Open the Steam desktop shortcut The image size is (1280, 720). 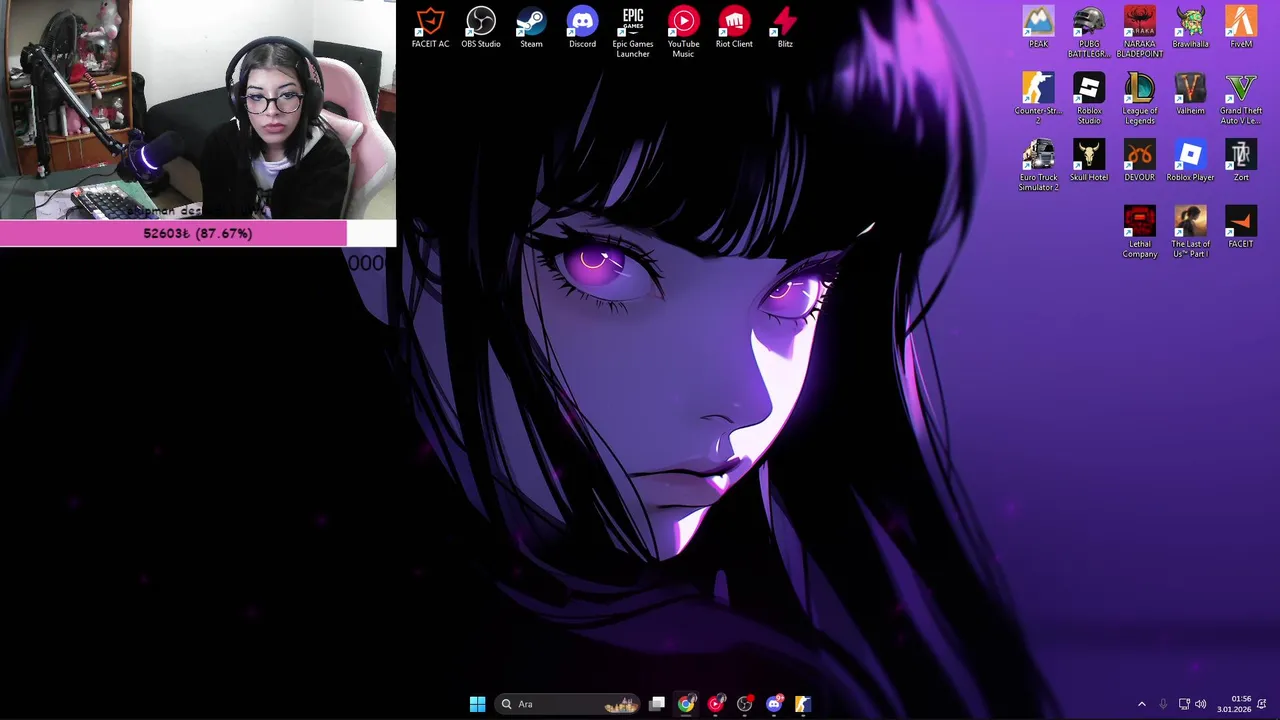[531, 27]
